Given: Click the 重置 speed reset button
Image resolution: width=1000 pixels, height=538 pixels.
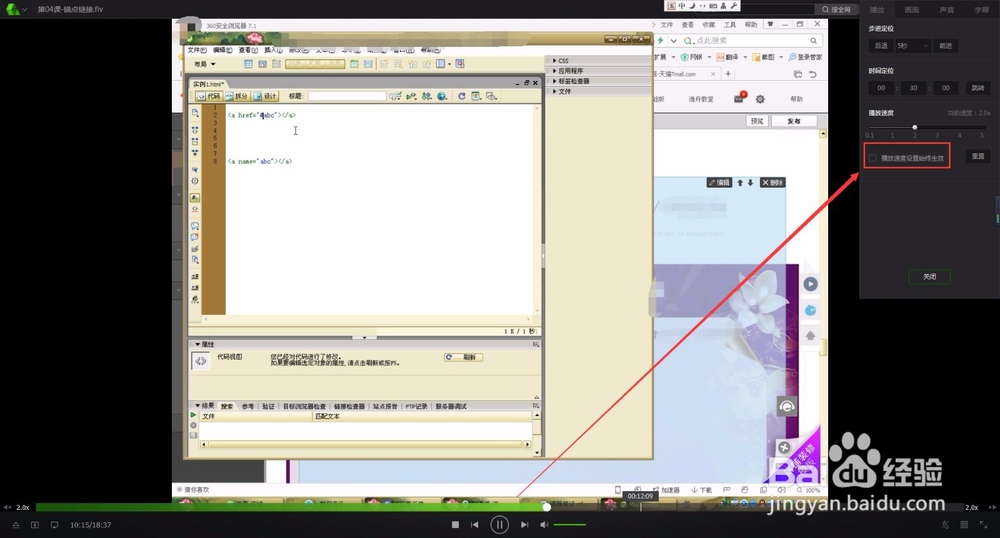Looking at the screenshot, I should (x=978, y=156).
